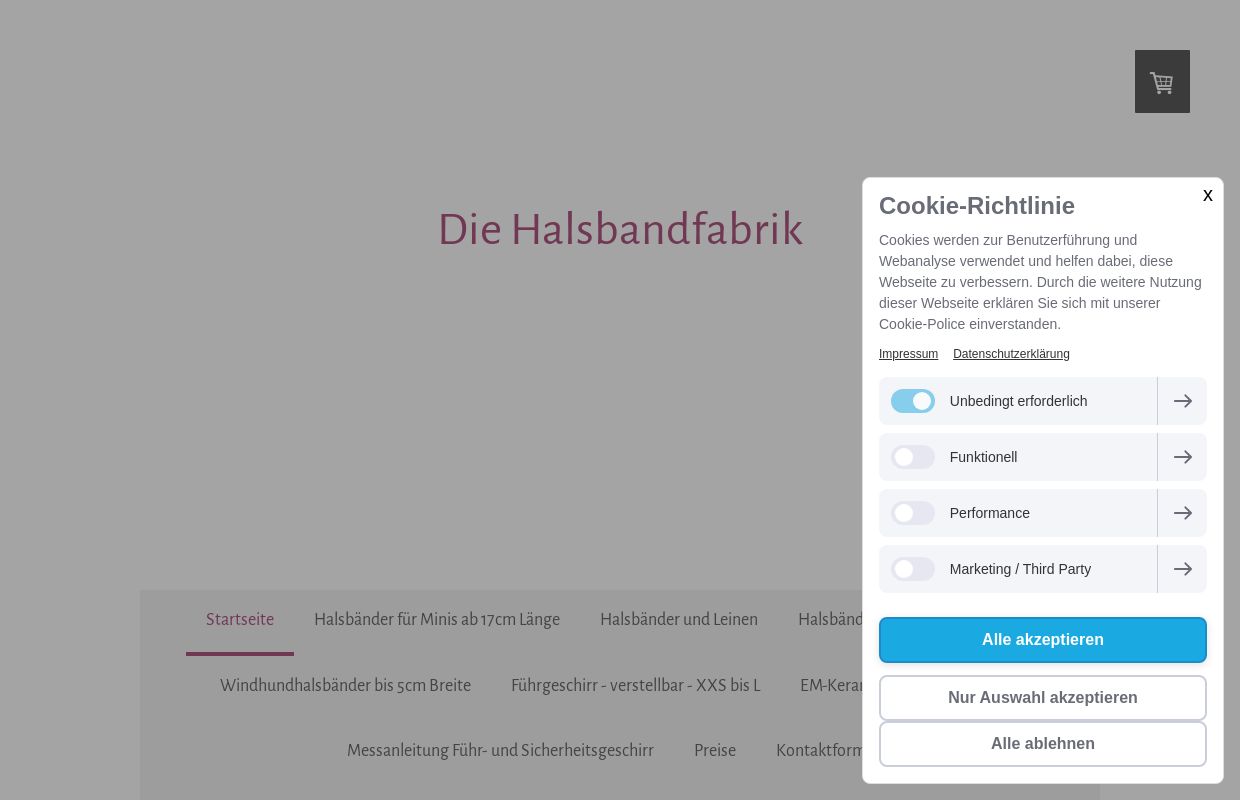Toggle Marketing / Third Party switch
Screen dimensions: 1240x800
(x=913, y=569)
